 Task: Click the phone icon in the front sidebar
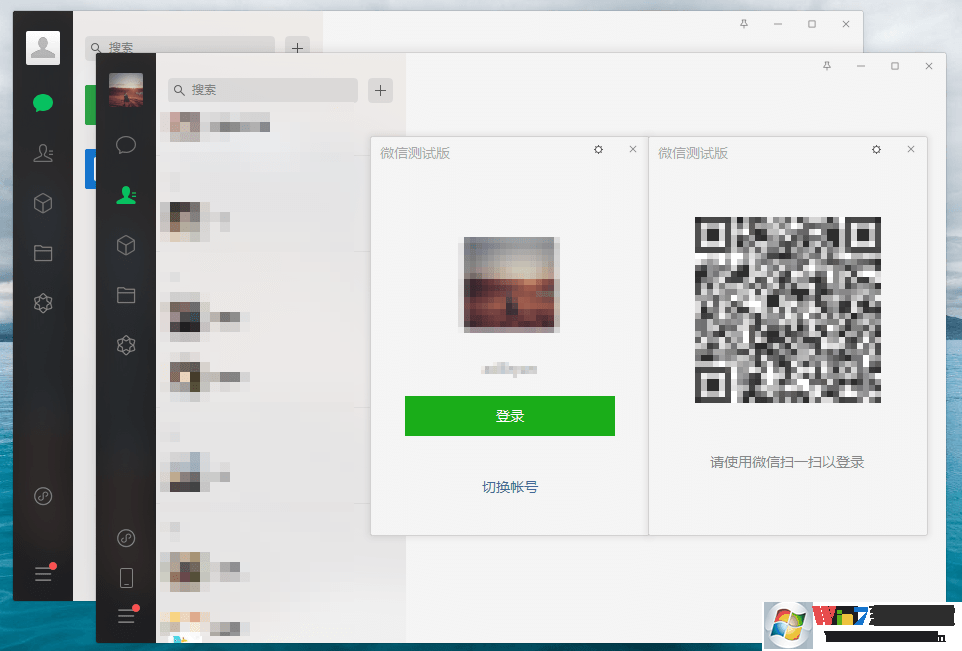pos(126,578)
